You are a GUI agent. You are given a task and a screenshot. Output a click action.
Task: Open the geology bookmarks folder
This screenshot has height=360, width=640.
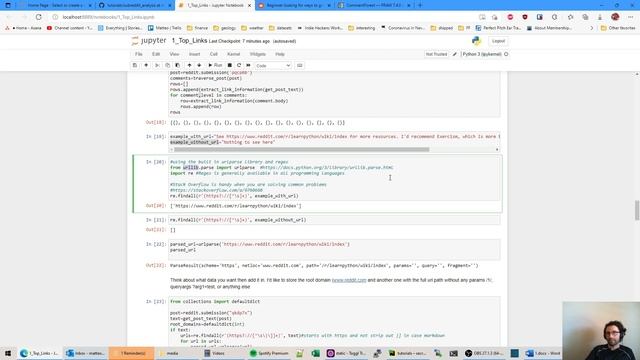(x=224, y=28)
